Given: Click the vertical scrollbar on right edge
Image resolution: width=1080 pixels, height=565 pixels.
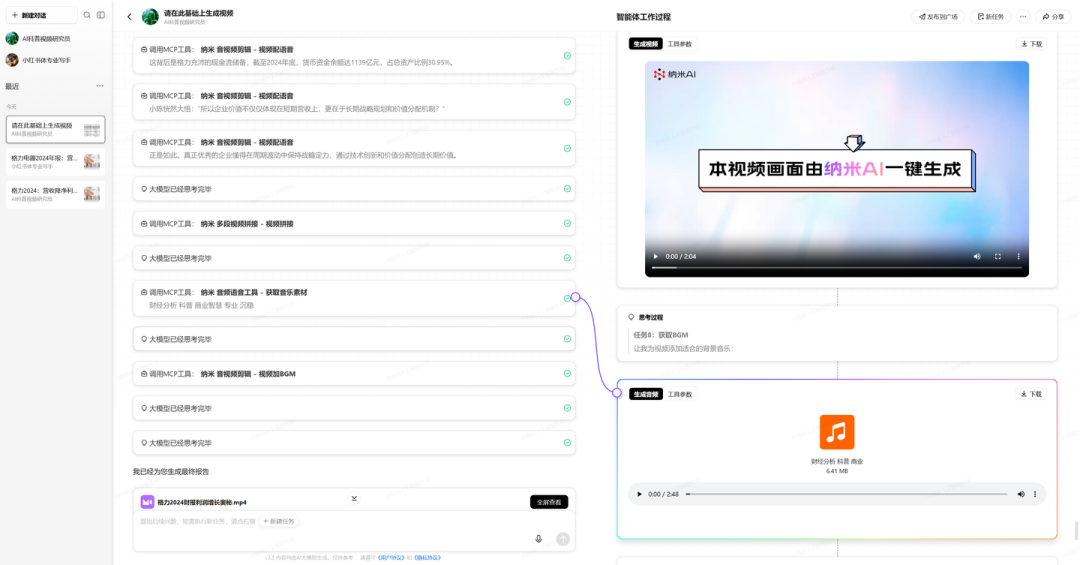Looking at the screenshot, I should [1077, 531].
